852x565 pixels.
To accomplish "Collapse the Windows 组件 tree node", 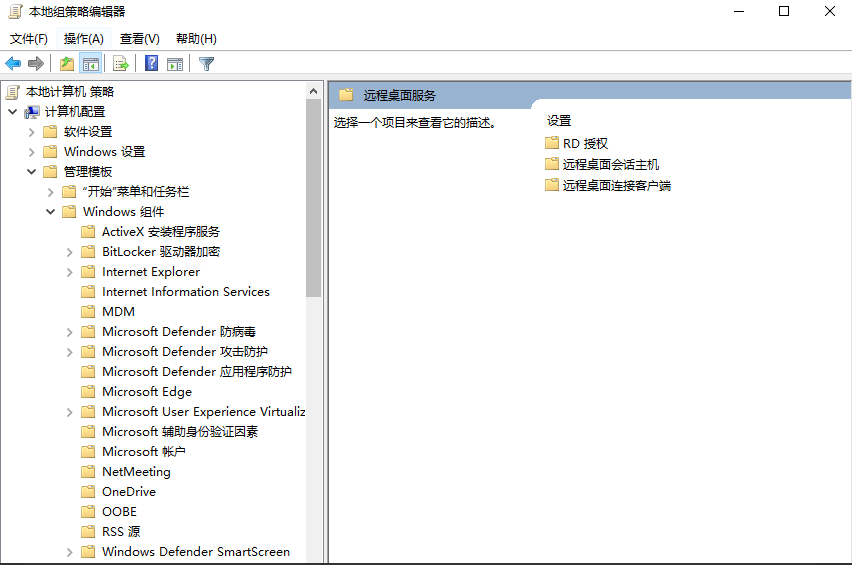I will (x=50, y=212).
